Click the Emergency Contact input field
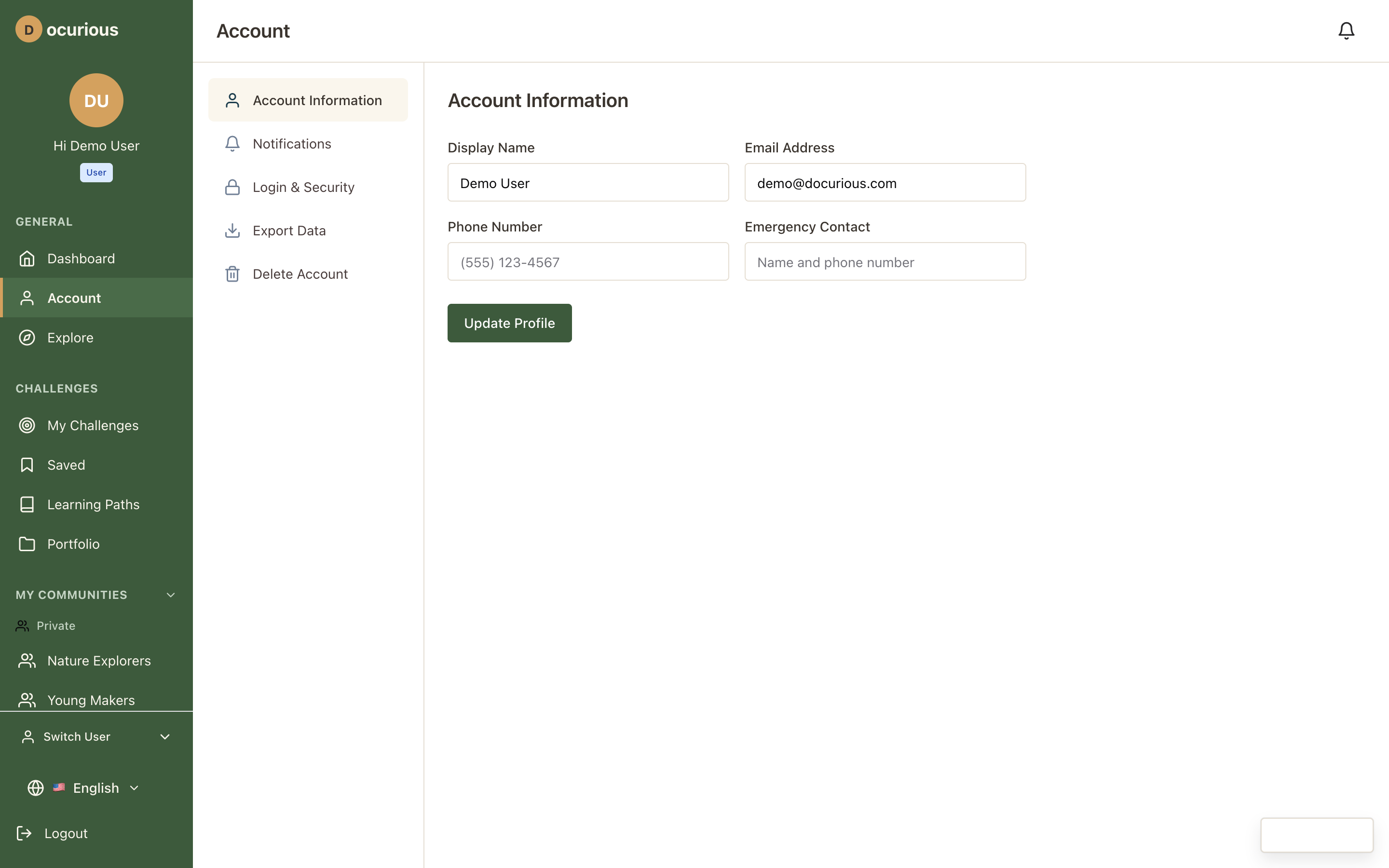The image size is (1389, 868). (x=884, y=262)
